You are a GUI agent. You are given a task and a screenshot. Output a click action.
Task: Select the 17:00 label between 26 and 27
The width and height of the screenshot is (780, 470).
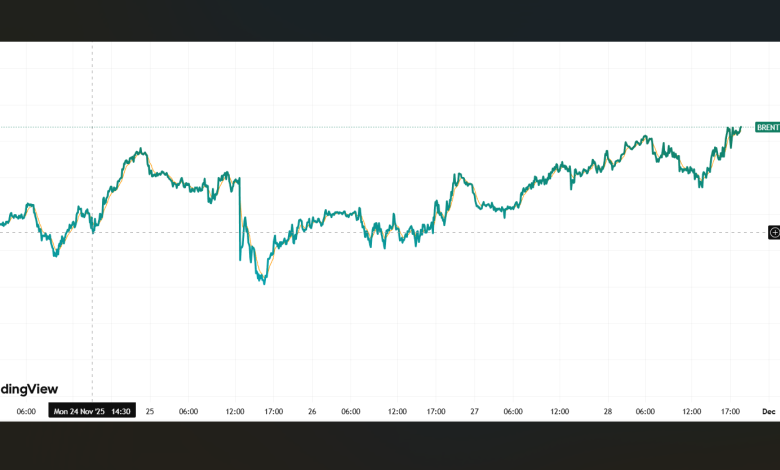(x=436, y=411)
